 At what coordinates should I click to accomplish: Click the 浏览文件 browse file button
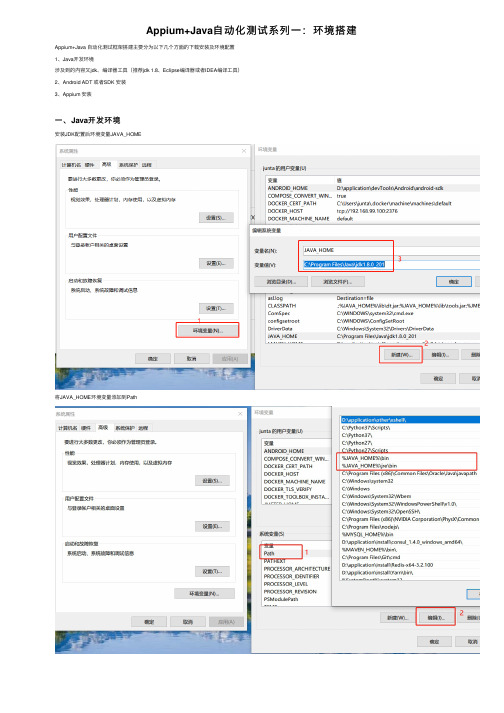[x=338, y=282]
